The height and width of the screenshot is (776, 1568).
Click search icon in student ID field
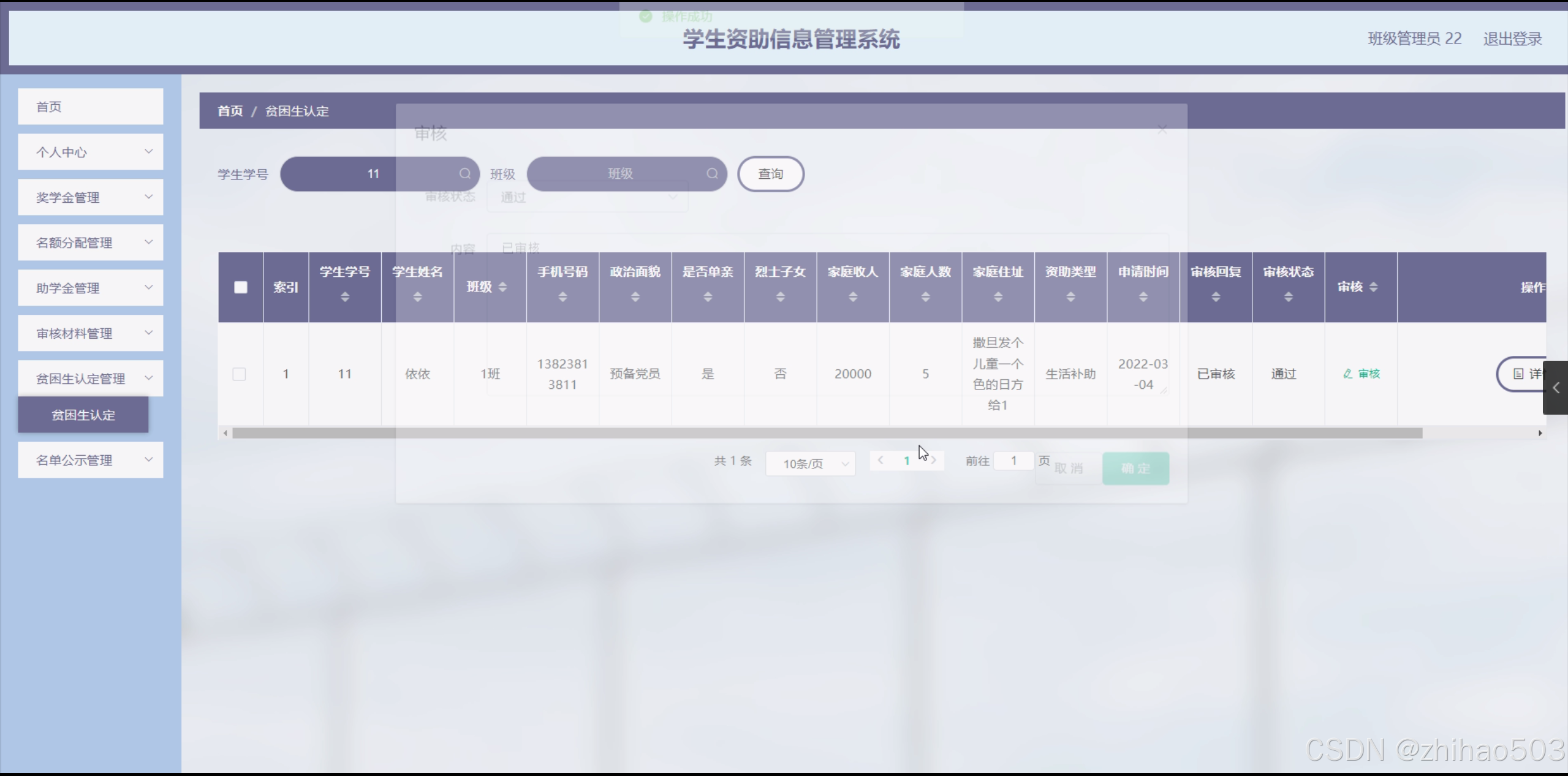tap(465, 174)
